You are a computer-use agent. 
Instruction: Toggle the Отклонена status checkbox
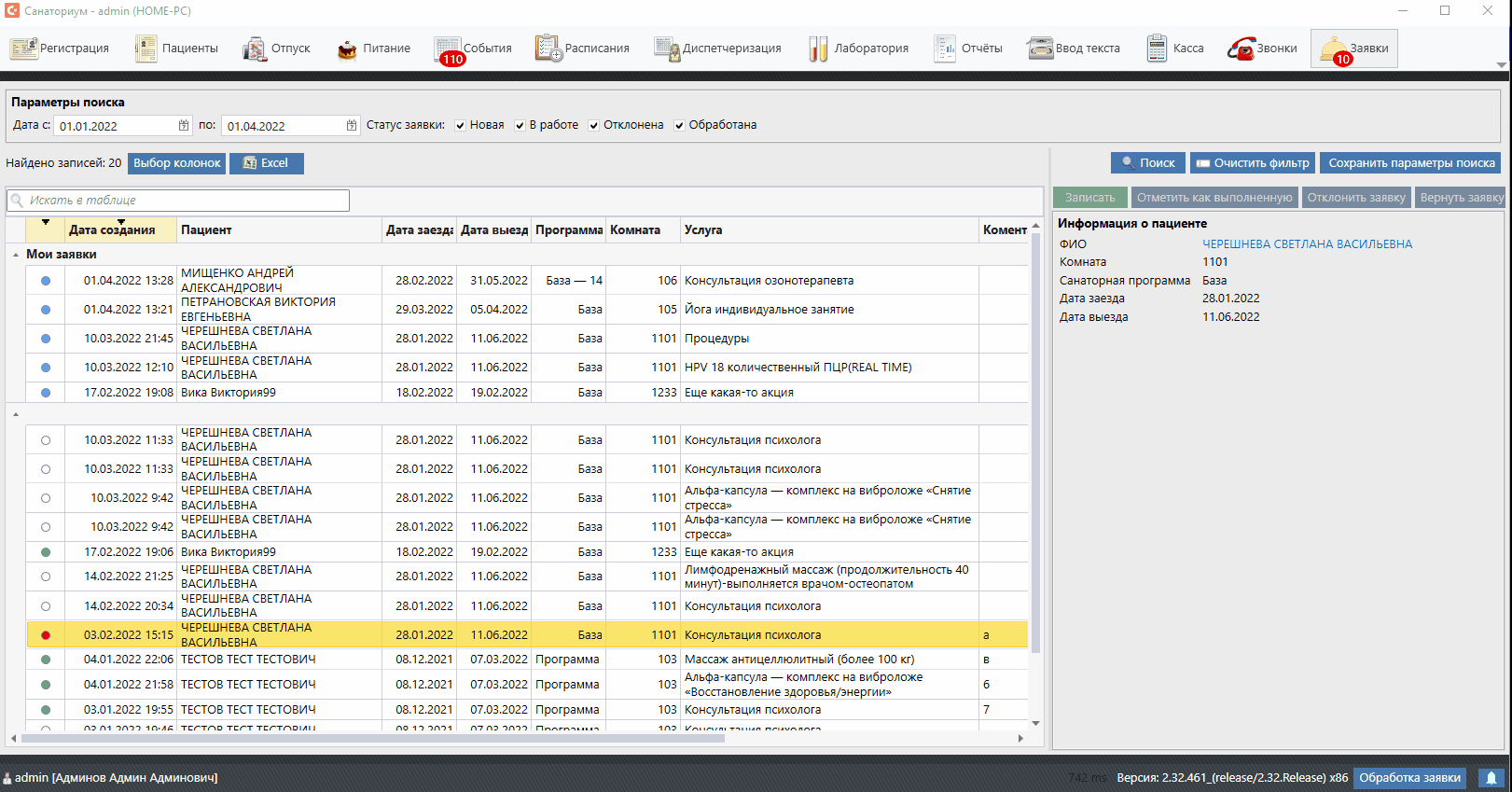click(594, 126)
